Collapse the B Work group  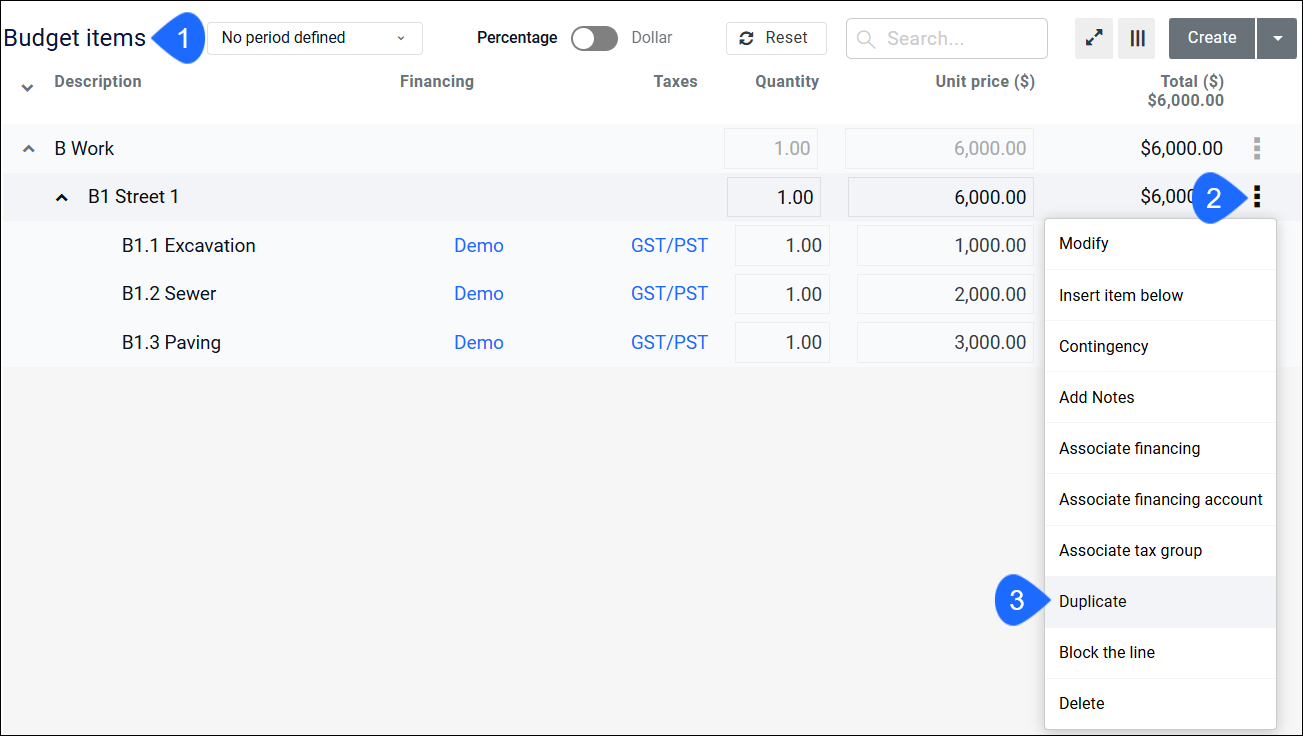pyautogui.click(x=28, y=149)
